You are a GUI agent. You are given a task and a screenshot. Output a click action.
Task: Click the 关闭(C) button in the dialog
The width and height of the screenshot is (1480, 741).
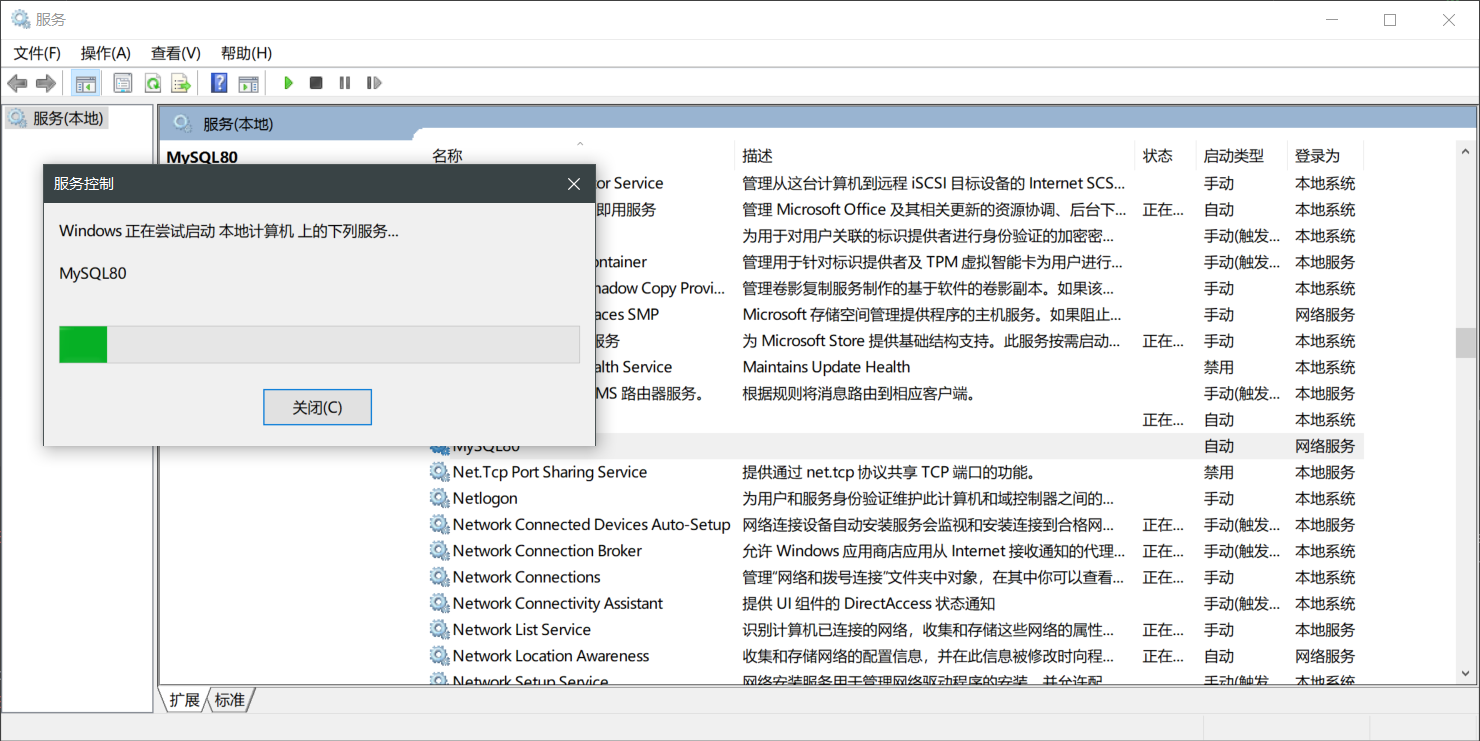[x=317, y=407]
